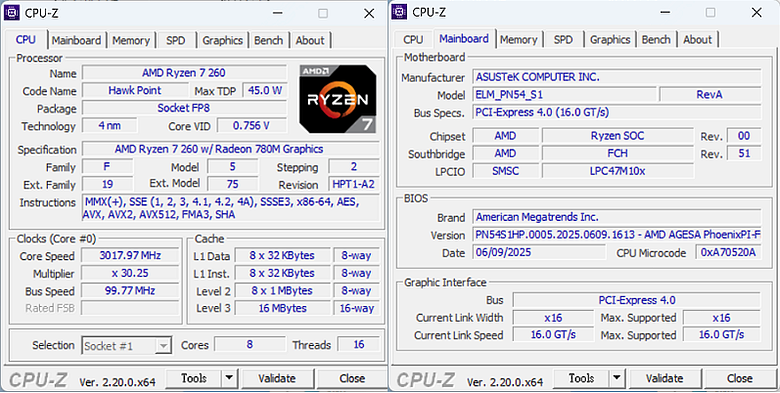
Task: Click the BIOS Version field PN54S1HP.0005
Action: click(x=617, y=235)
